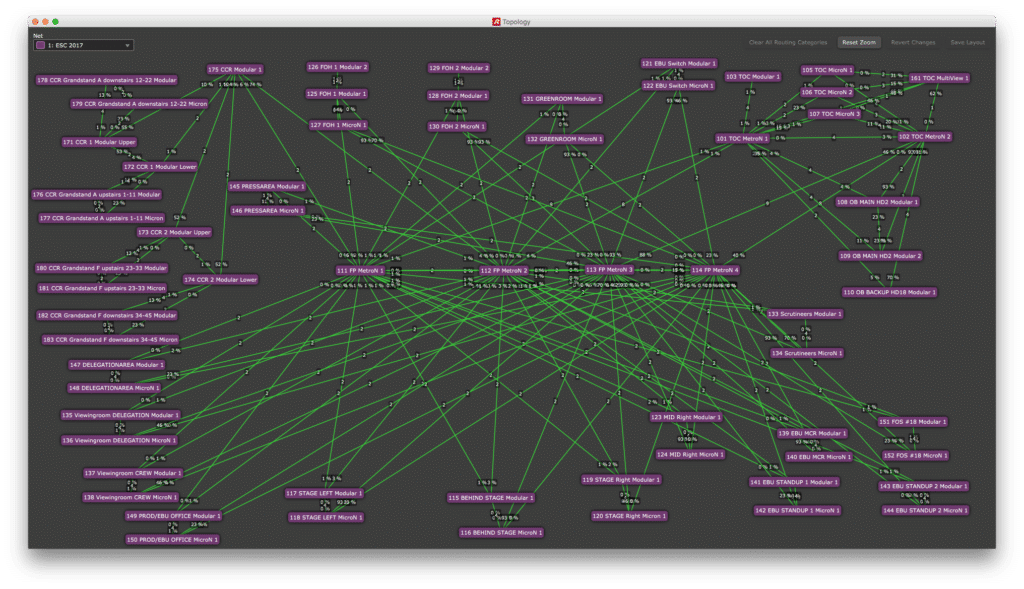Click the 175 CCR Modular 1 node
This screenshot has width=1024, height=589.
pyautogui.click(x=235, y=69)
